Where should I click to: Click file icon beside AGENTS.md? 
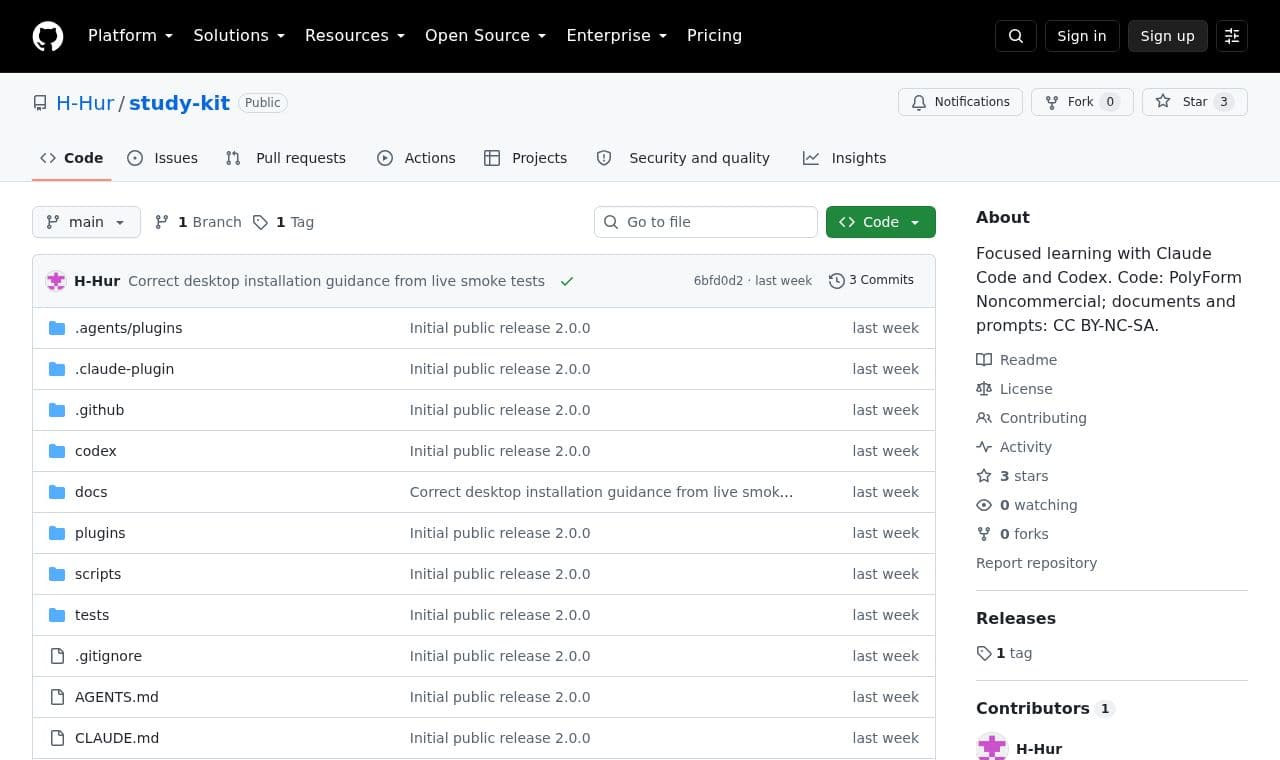tap(57, 697)
